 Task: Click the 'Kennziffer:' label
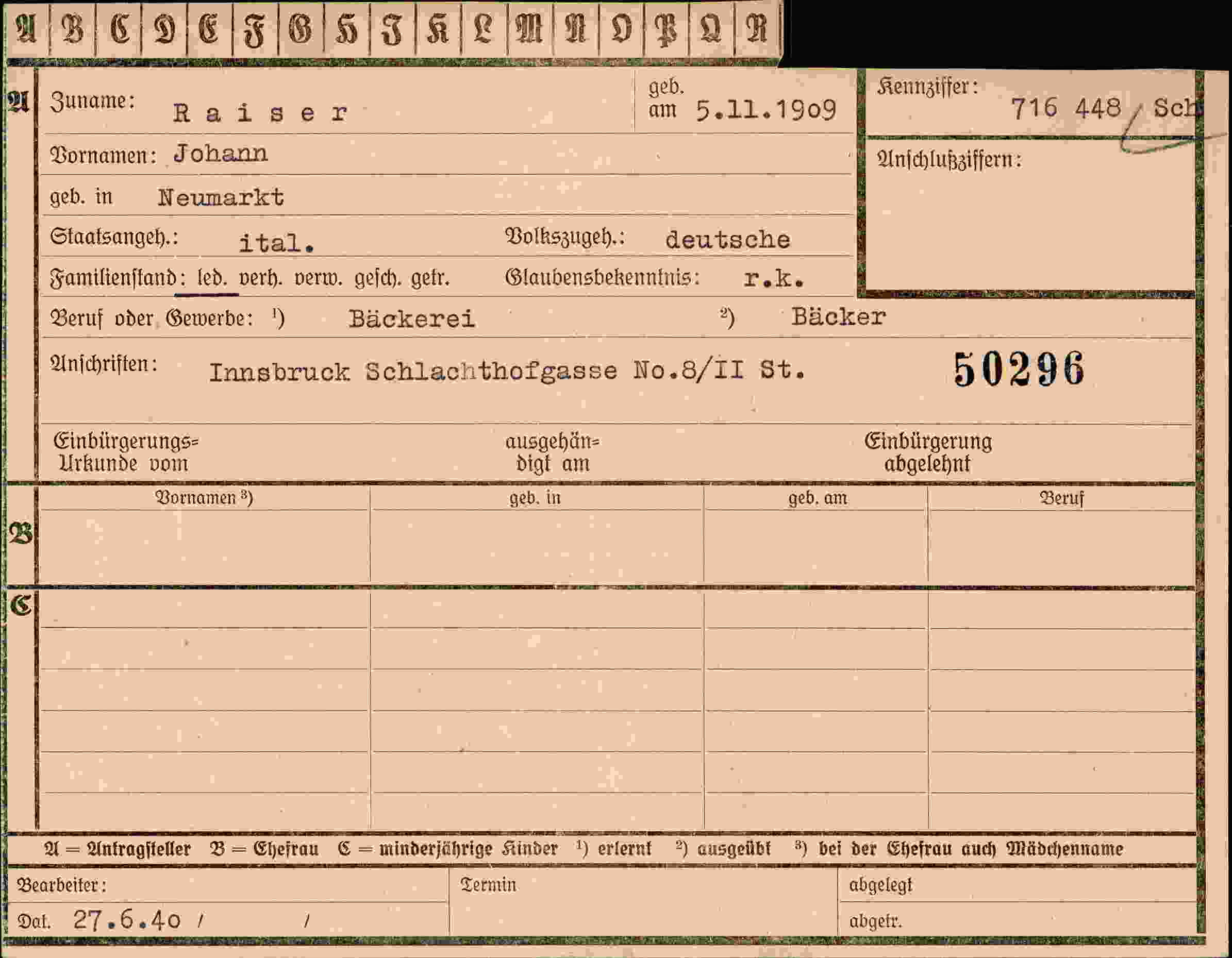927,87
